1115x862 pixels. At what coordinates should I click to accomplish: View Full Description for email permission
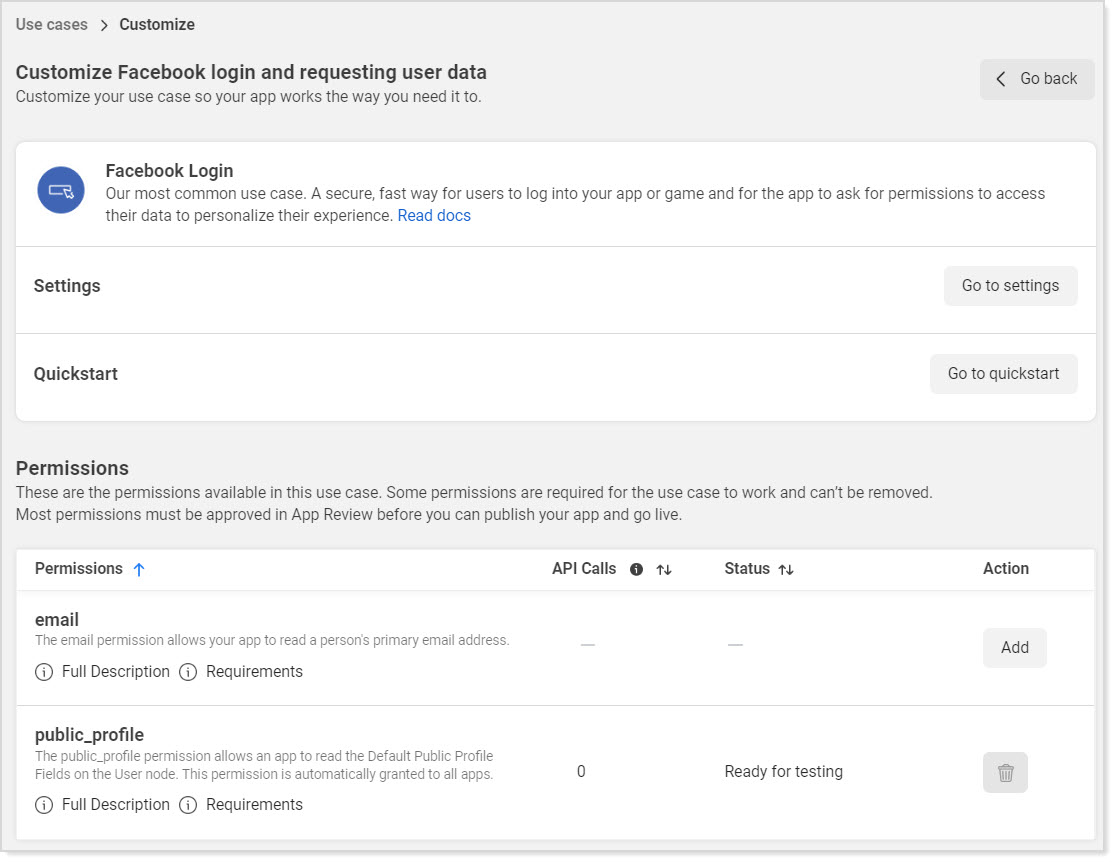tap(116, 672)
